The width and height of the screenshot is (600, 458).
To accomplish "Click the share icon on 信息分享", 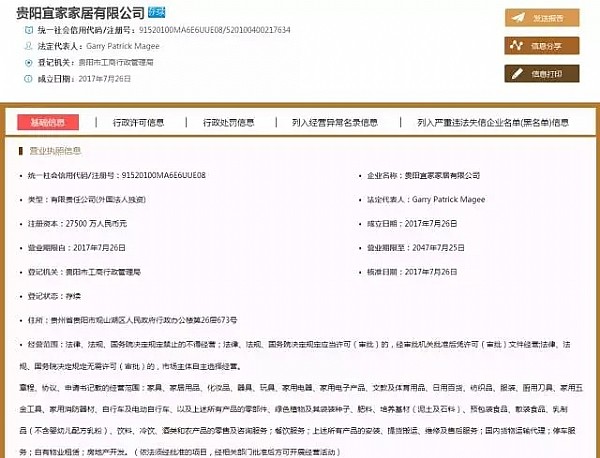I will 517,45.
